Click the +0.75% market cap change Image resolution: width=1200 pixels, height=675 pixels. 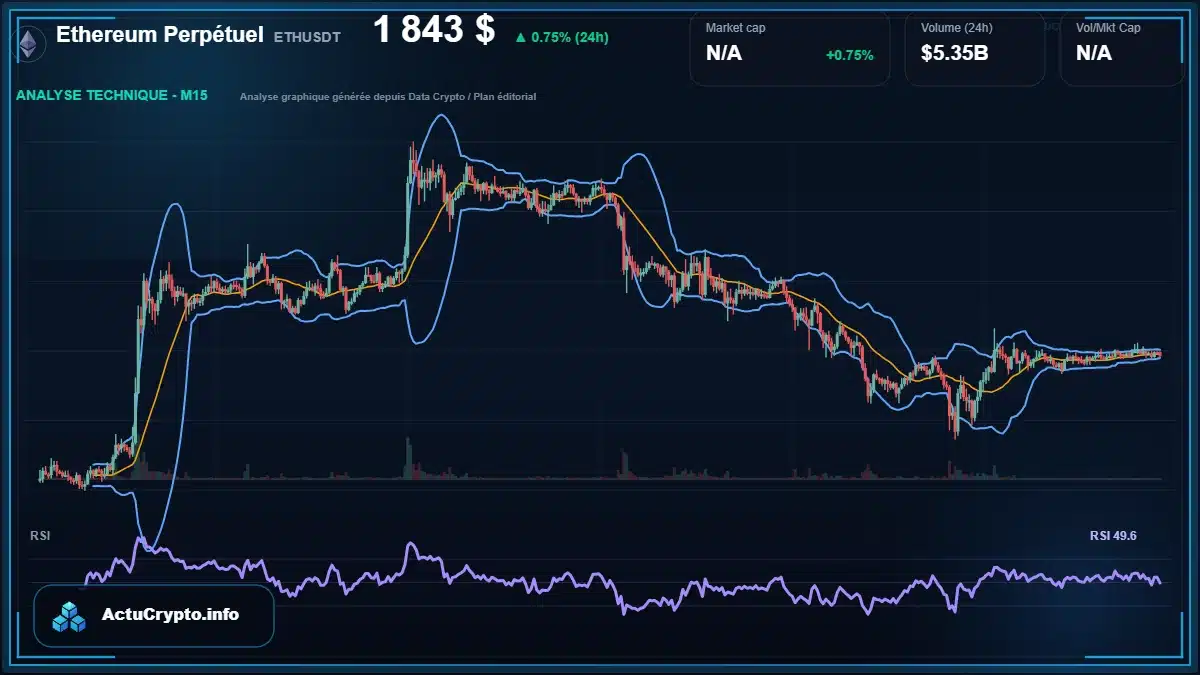click(849, 55)
